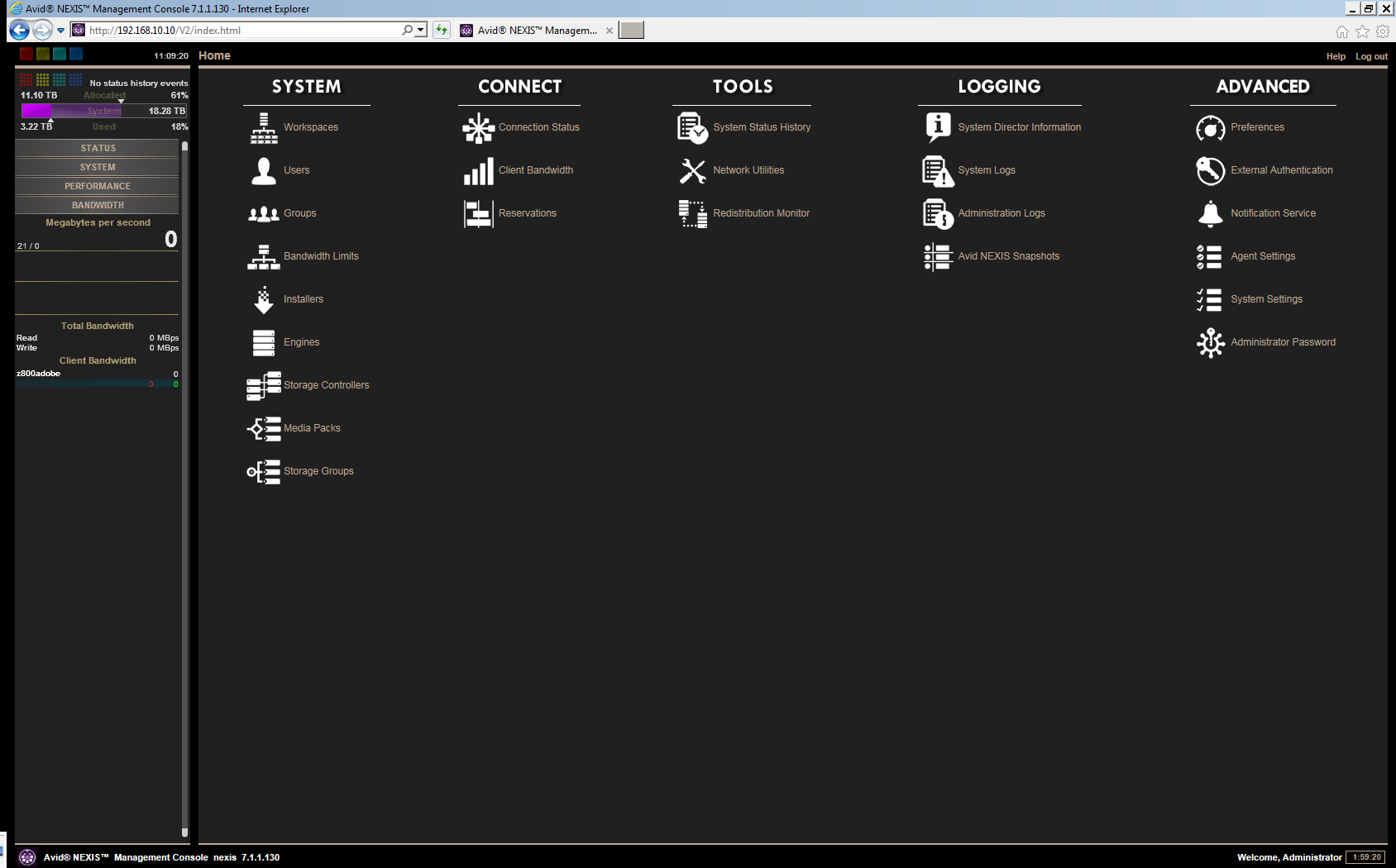Image resolution: width=1396 pixels, height=868 pixels.
Task: Open the Avid NEXIS Snapshots icon
Action: coord(938,256)
